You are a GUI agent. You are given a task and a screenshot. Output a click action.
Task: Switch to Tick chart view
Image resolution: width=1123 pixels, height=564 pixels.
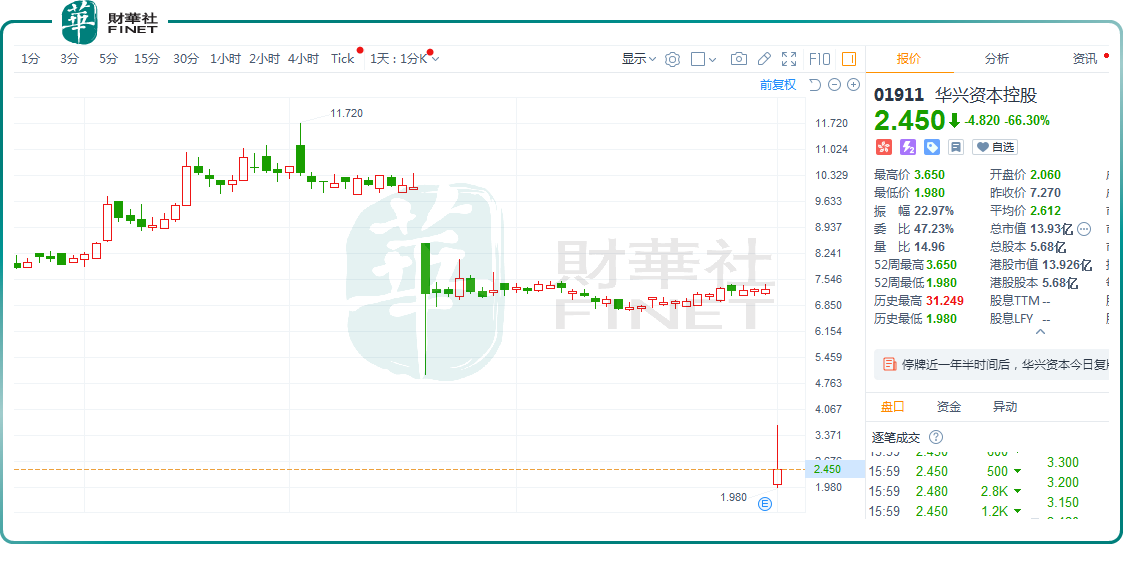coord(342,59)
